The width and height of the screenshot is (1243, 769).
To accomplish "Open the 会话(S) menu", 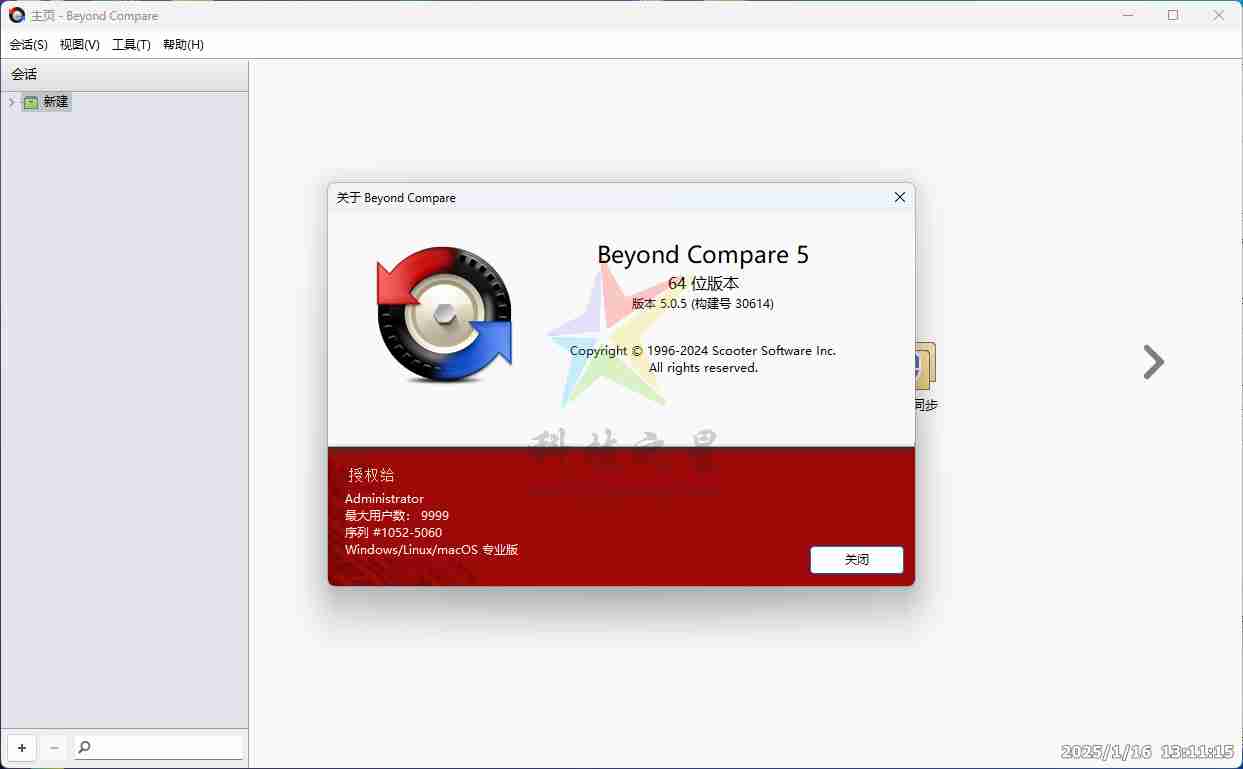I will pos(28,45).
